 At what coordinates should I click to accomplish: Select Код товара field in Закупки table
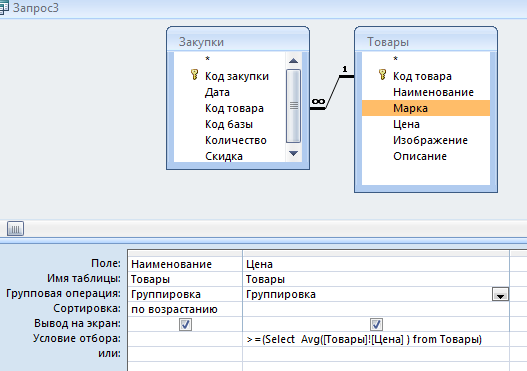coord(234,108)
